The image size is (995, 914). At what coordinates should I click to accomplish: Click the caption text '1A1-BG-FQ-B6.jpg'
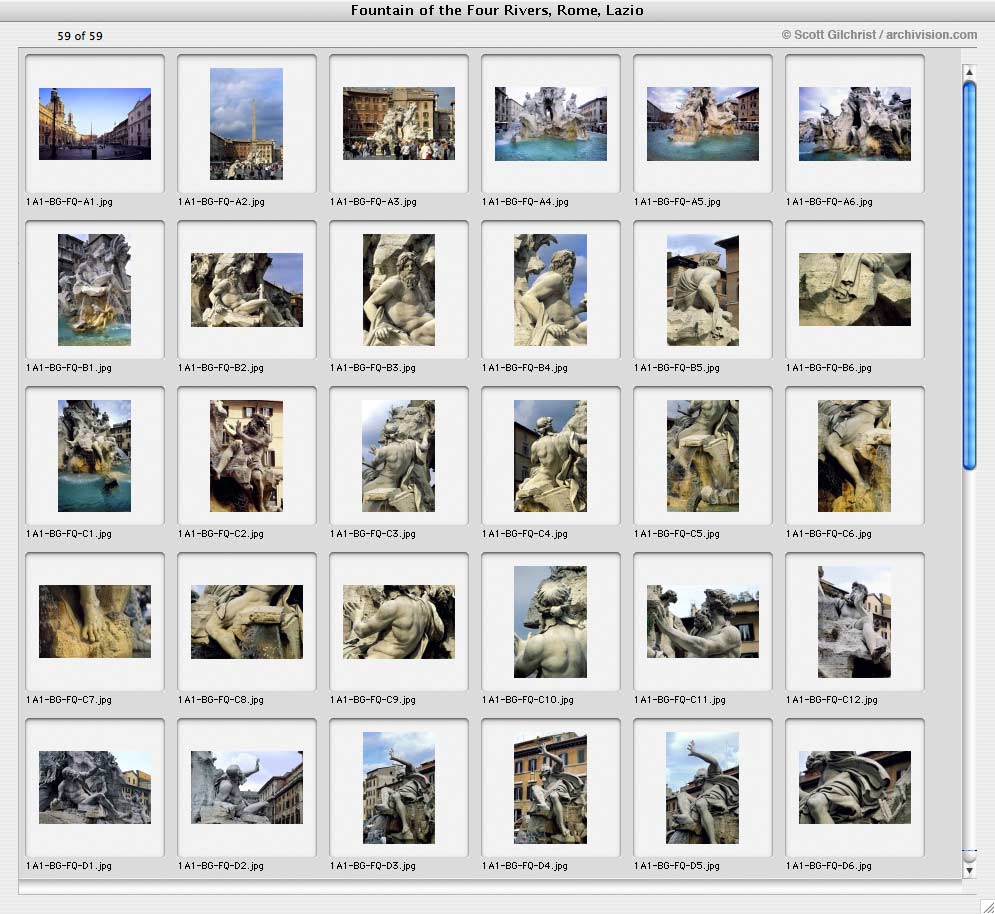pyautogui.click(x=829, y=368)
